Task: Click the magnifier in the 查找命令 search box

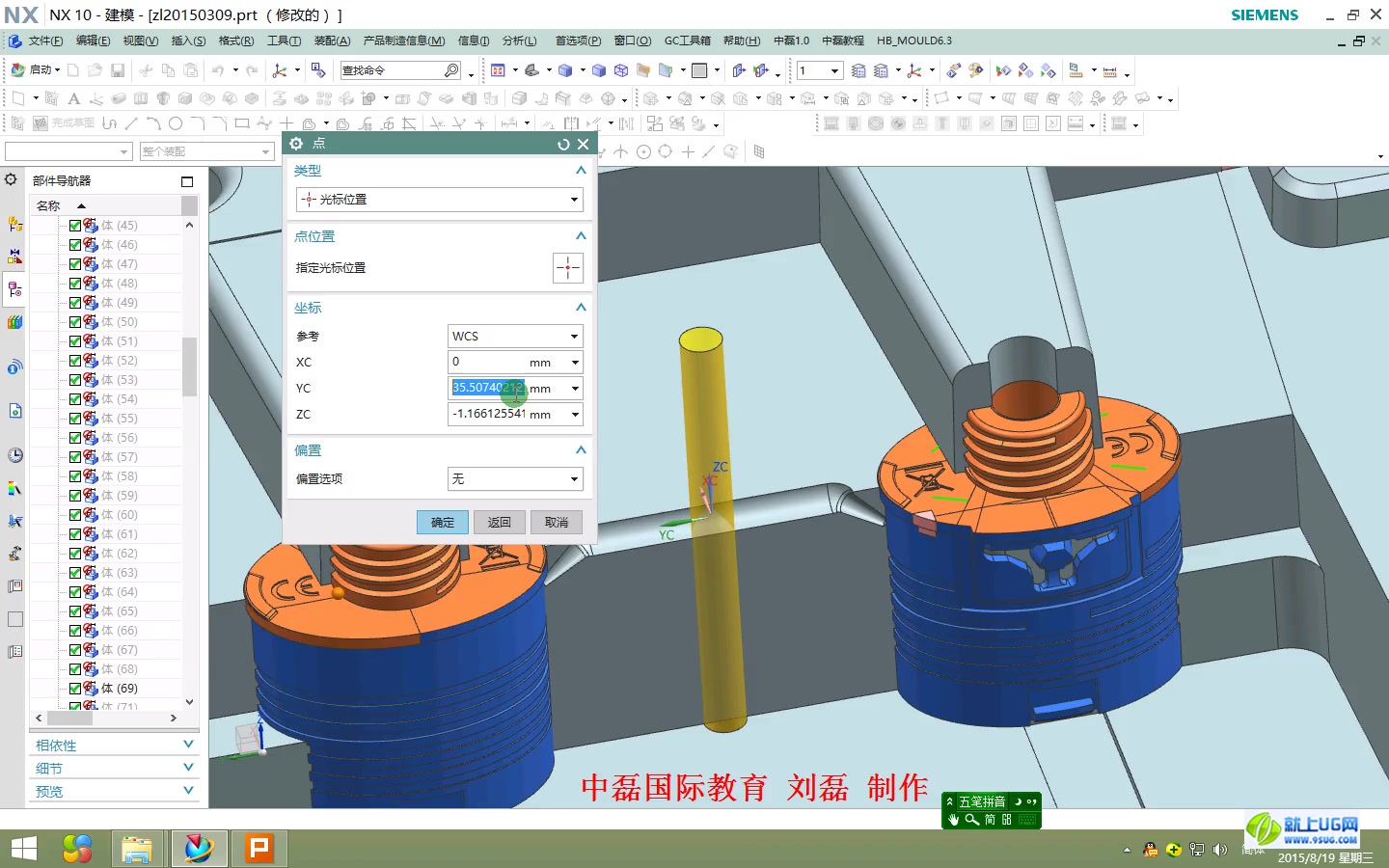Action: click(451, 70)
